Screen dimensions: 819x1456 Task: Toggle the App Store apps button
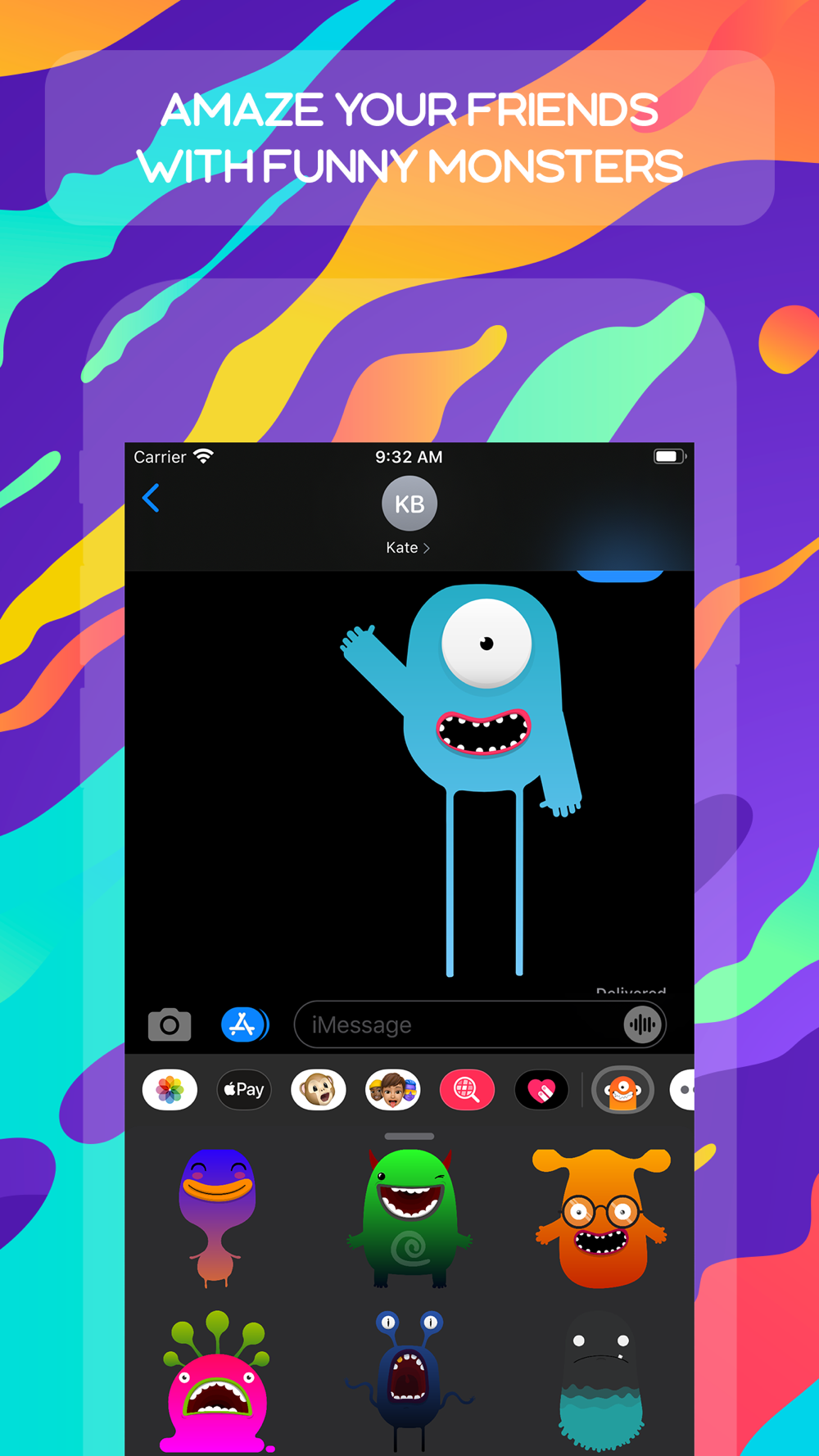click(x=244, y=1024)
